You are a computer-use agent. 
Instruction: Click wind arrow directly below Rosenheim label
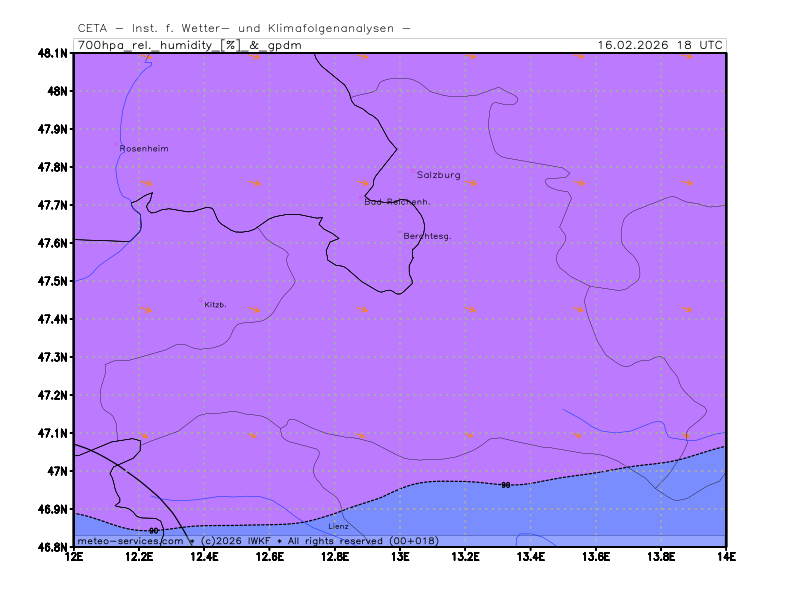[147, 183]
